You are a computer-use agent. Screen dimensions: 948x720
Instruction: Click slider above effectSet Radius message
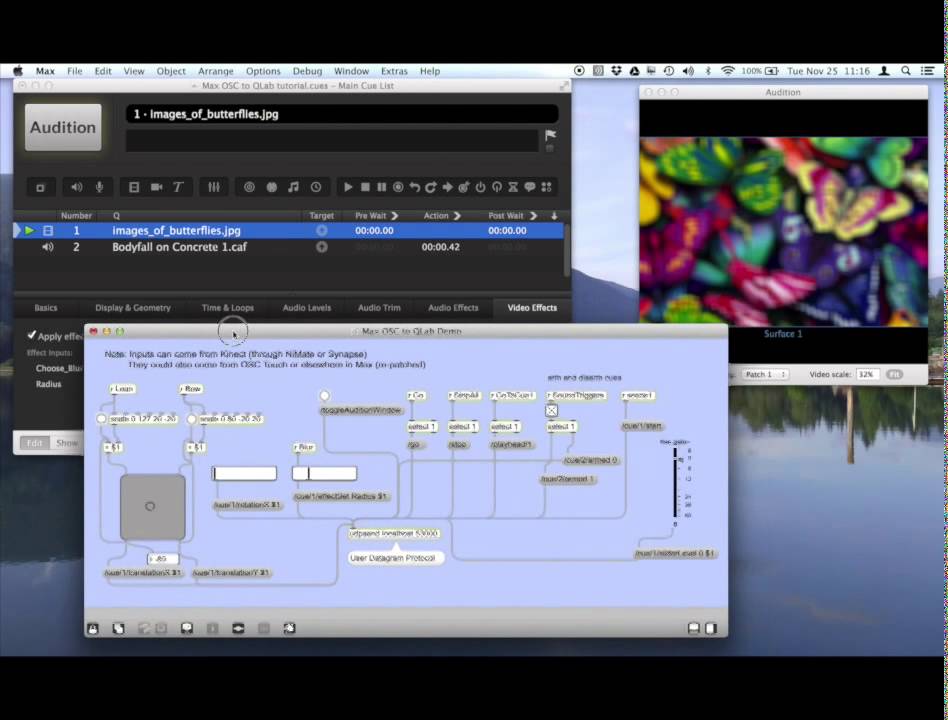pos(325,473)
